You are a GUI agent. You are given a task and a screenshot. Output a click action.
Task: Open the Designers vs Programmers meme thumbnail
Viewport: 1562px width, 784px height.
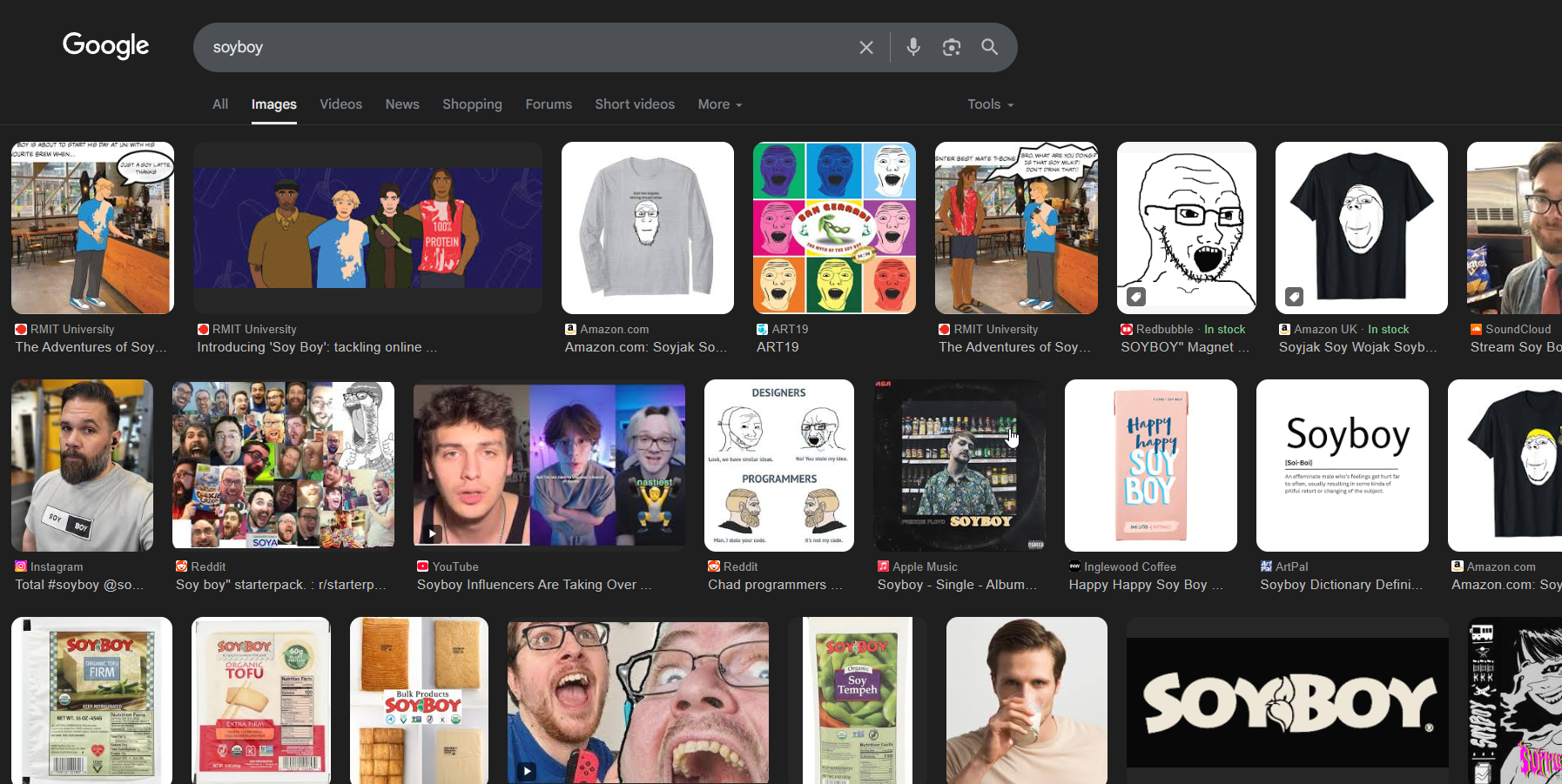tap(779, 466)
